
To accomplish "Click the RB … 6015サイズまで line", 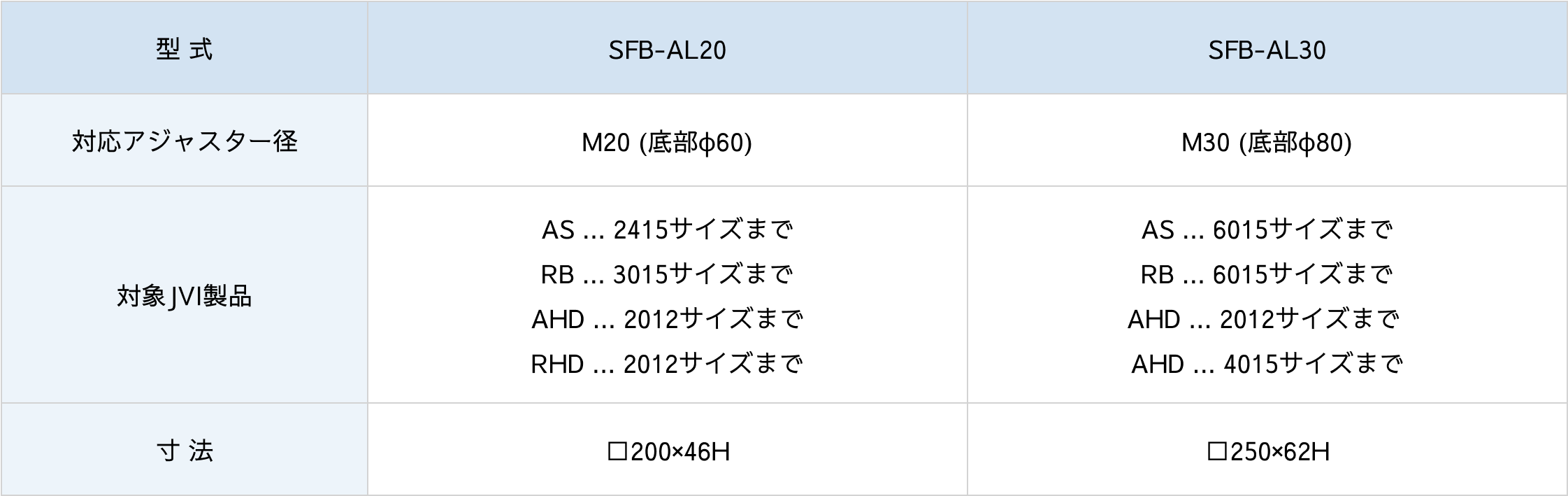I will click(x=1267, y=274).
